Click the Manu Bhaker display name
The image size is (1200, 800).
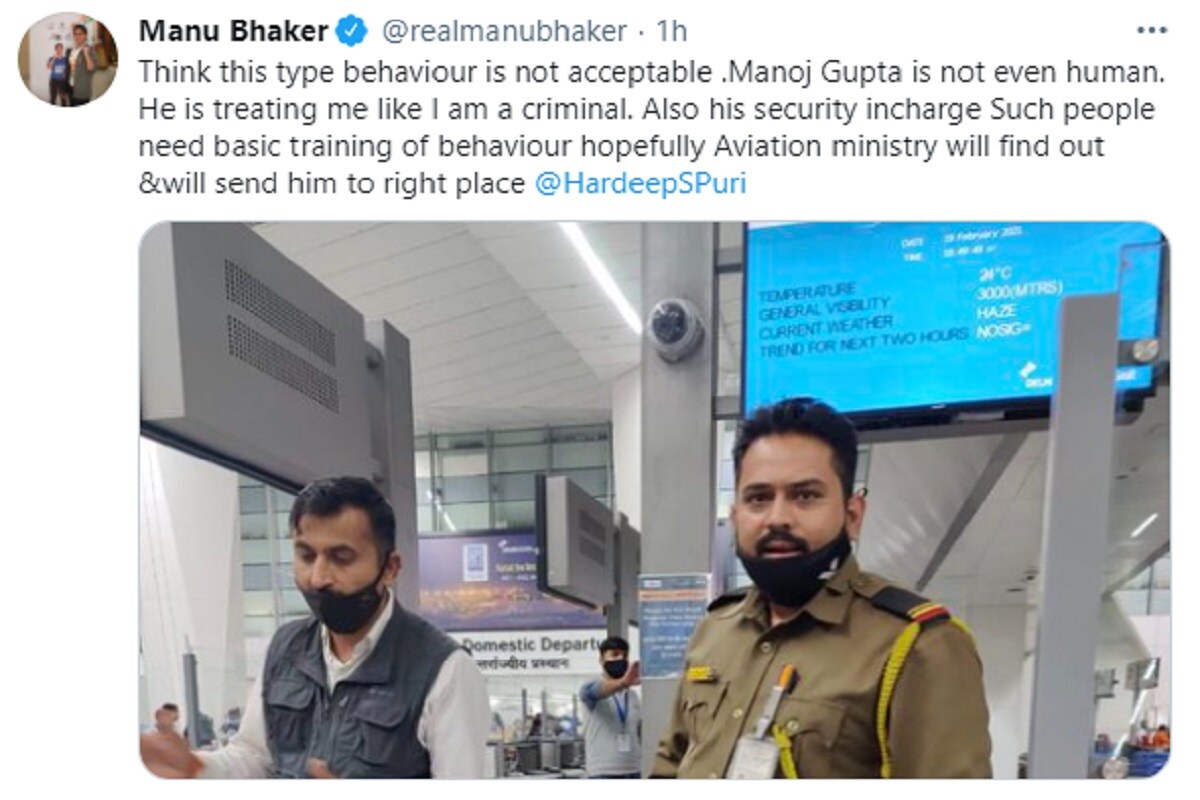tap(233, 32)
